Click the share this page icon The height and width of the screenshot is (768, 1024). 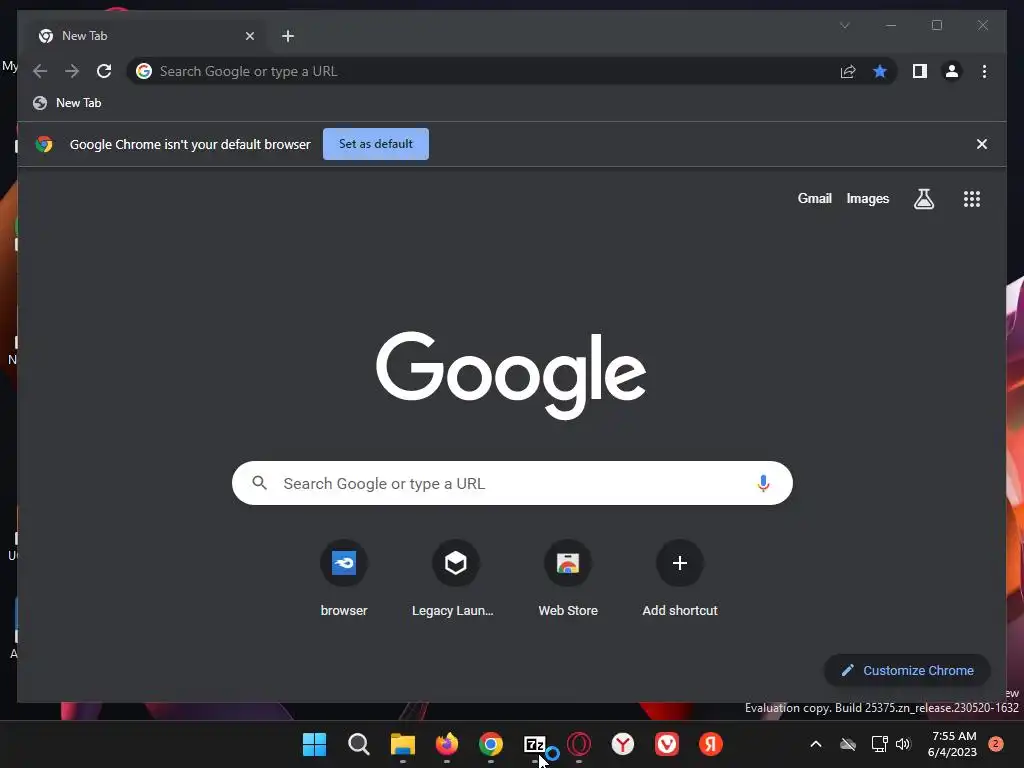848,71
